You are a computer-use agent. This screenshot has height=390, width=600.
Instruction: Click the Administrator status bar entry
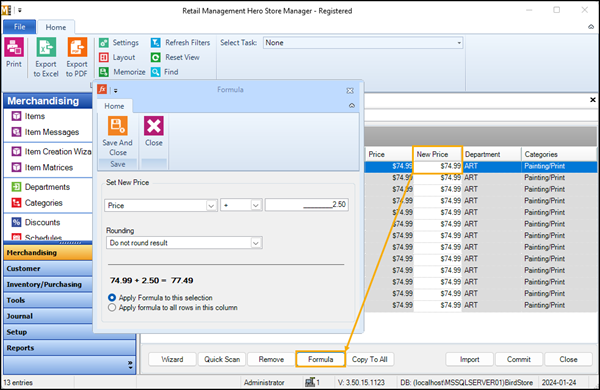[x=264, y=382]
